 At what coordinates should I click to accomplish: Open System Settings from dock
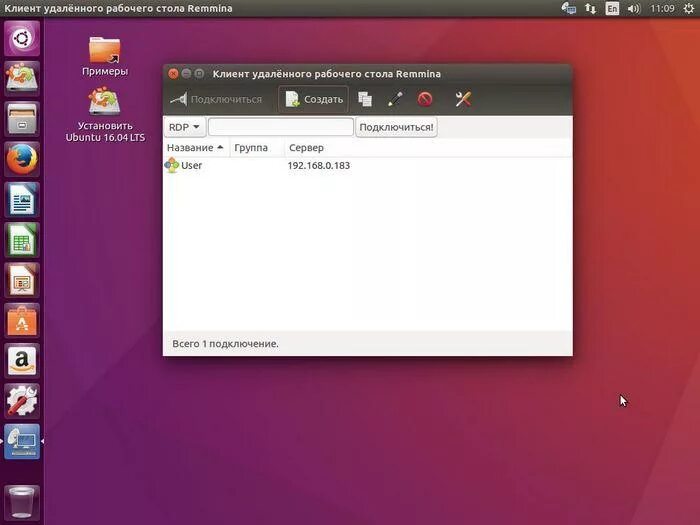point(22,401)
